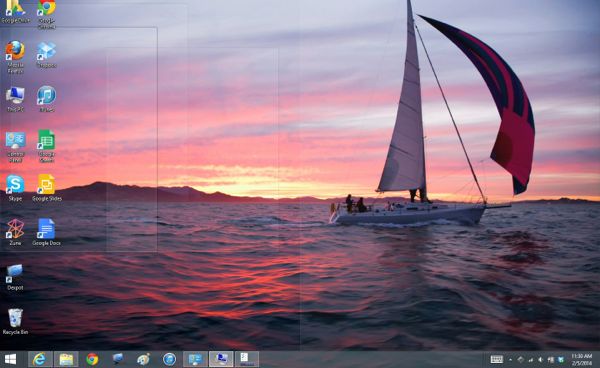Image resolution: width=600 pixels, height=368 pixels.
Task: Select the Google Drive desktop shortcut
Action: (x=15, y=11)
